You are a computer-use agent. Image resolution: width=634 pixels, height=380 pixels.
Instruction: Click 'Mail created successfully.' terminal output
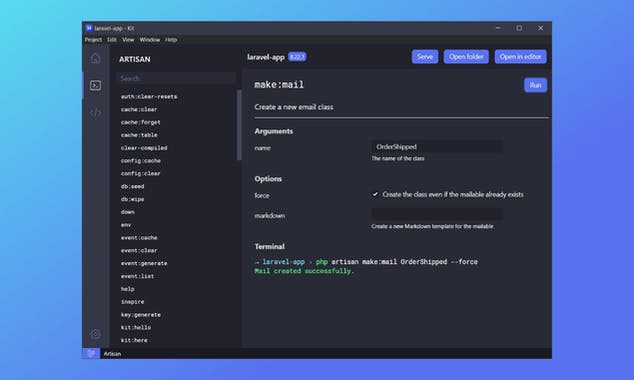pyautogui.click(x=304, y=271)
